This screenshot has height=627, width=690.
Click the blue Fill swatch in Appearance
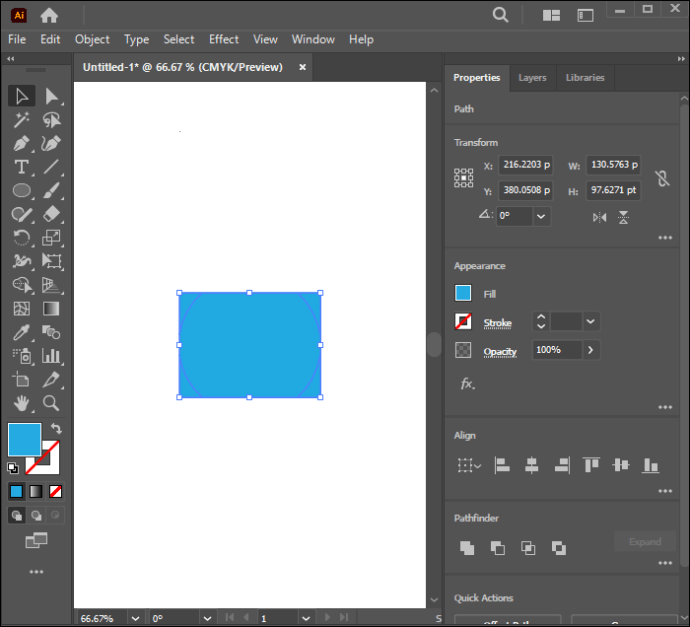click(x=463, y=293)
